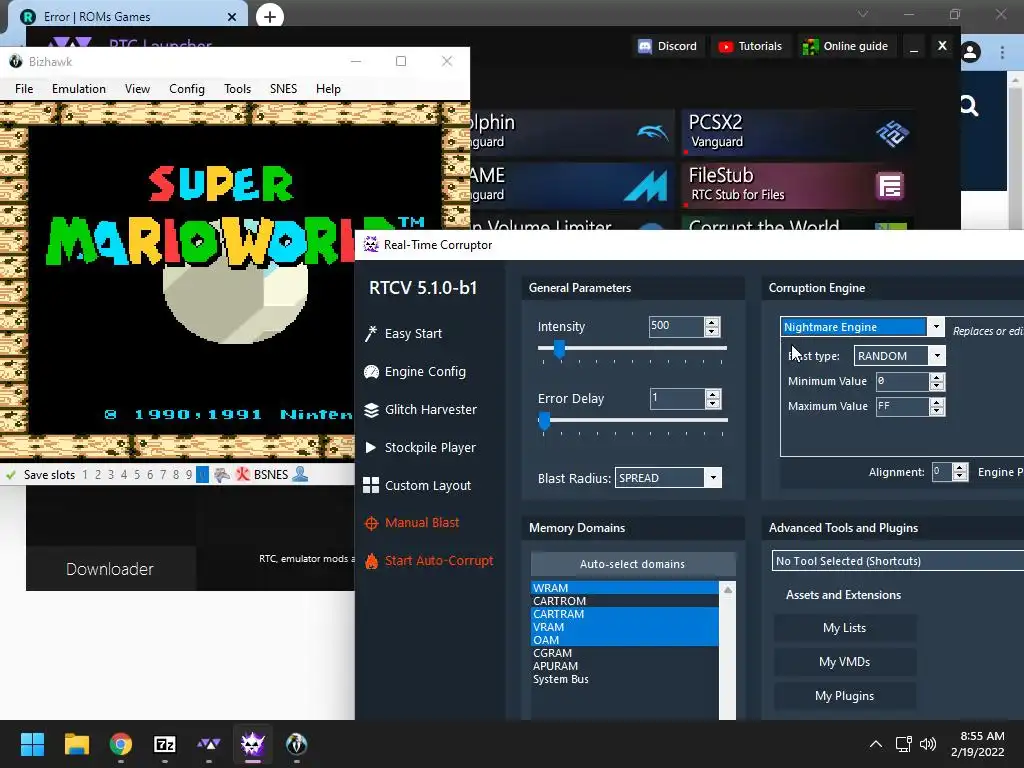Open the Blast Radius SPREAD dropdown
This screenshot has height=768, width=1024.
coord(713,478)
